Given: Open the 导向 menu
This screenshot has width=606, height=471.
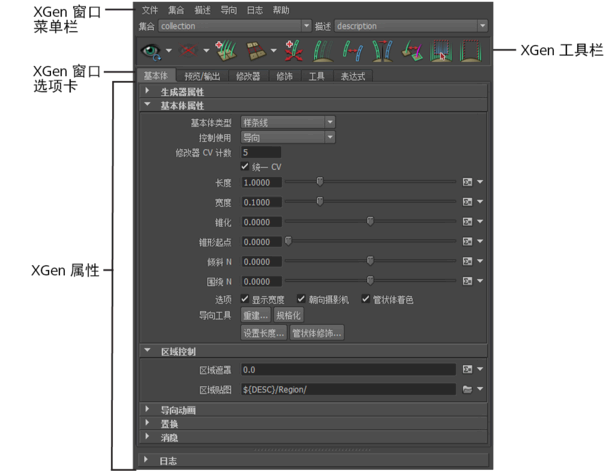Looking at the screenshot, I should [228, 10].
